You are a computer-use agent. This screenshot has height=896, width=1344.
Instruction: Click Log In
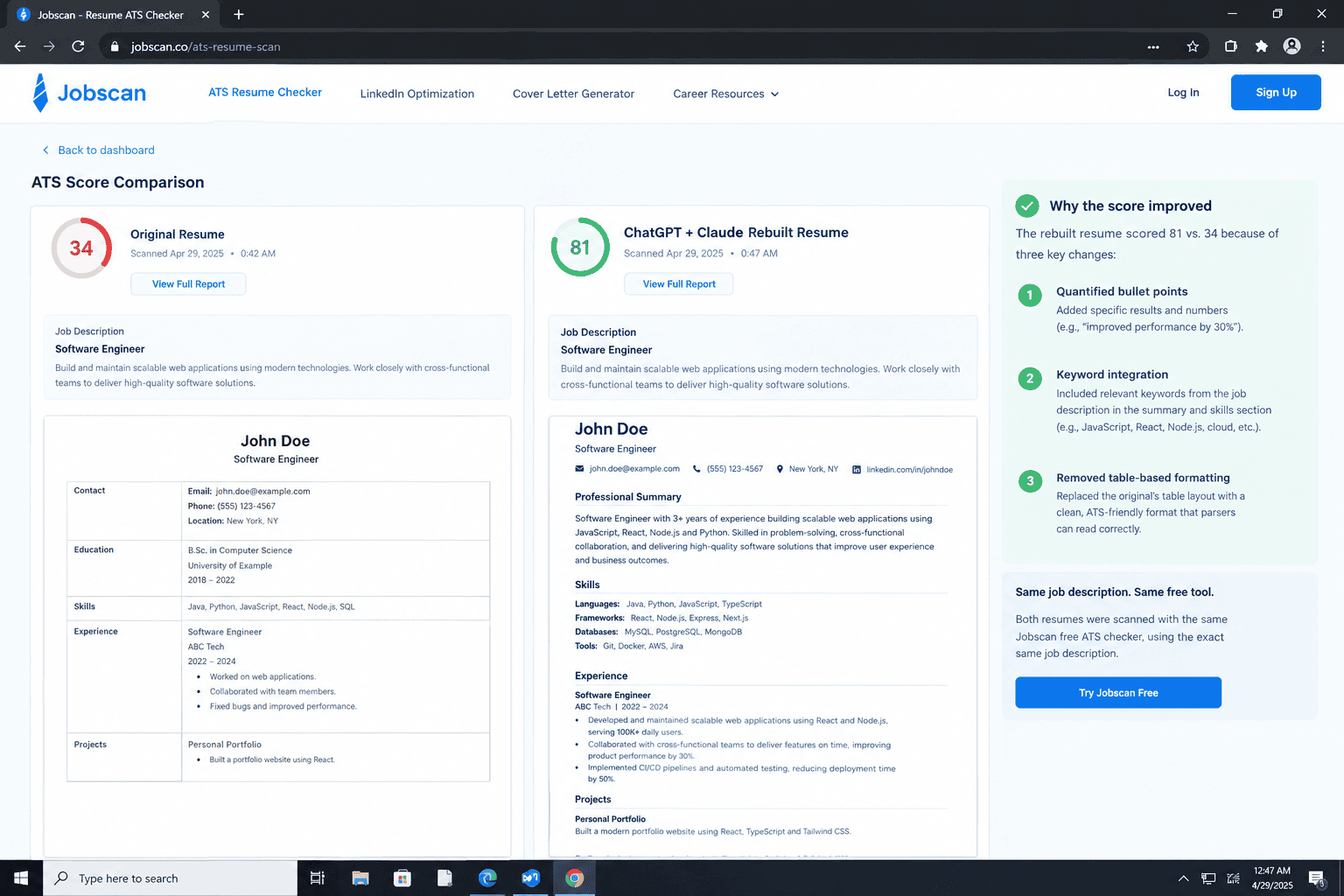(1183, 93)
